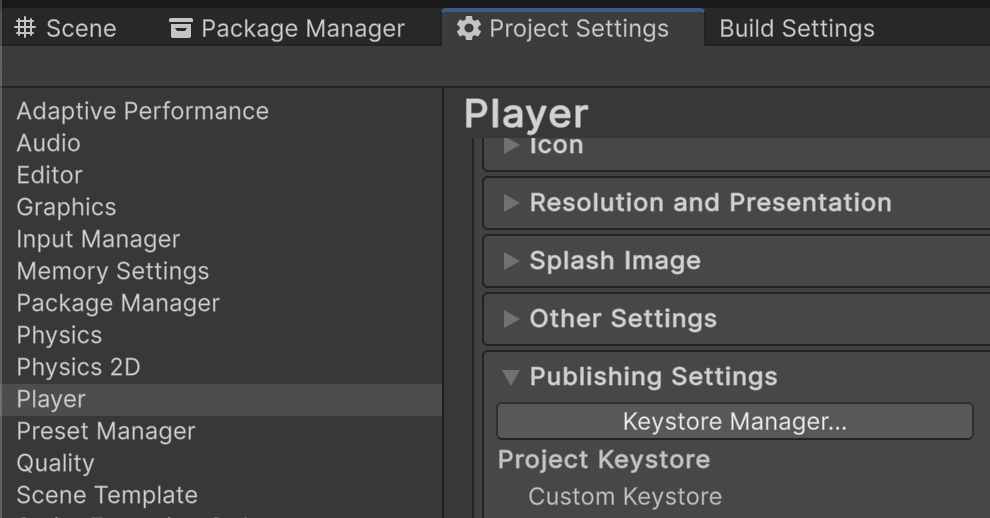Open Quality settings category
Screen dimensions: 990x518
(55, 463)
